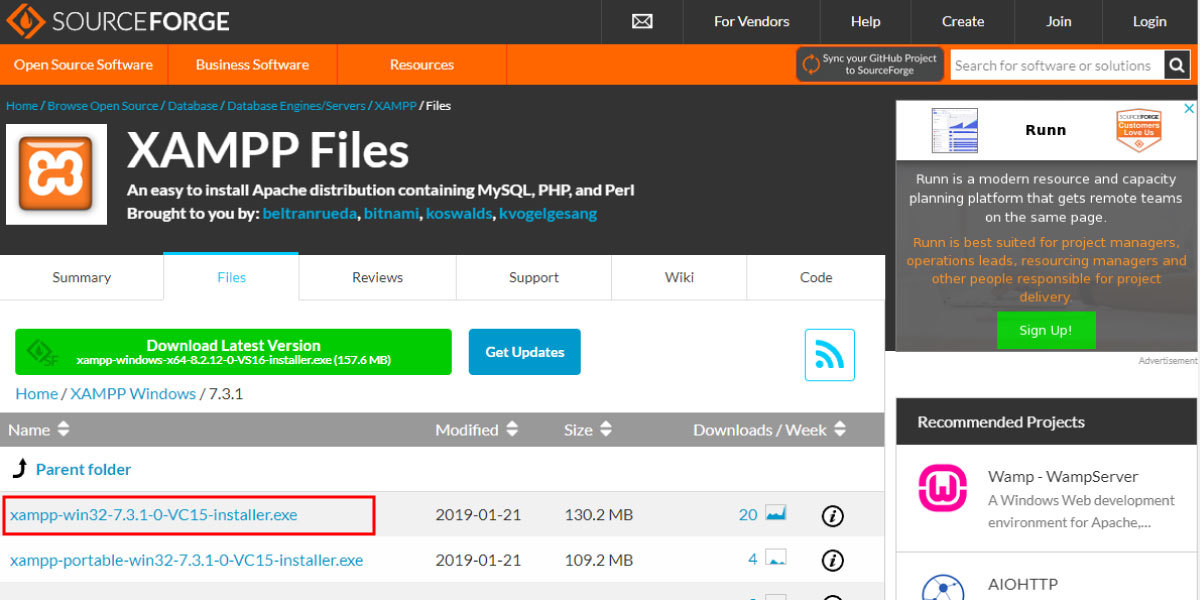The image size is (1200, 600).
Task: Click Join in top bar
Action: tap(1059, 21)
